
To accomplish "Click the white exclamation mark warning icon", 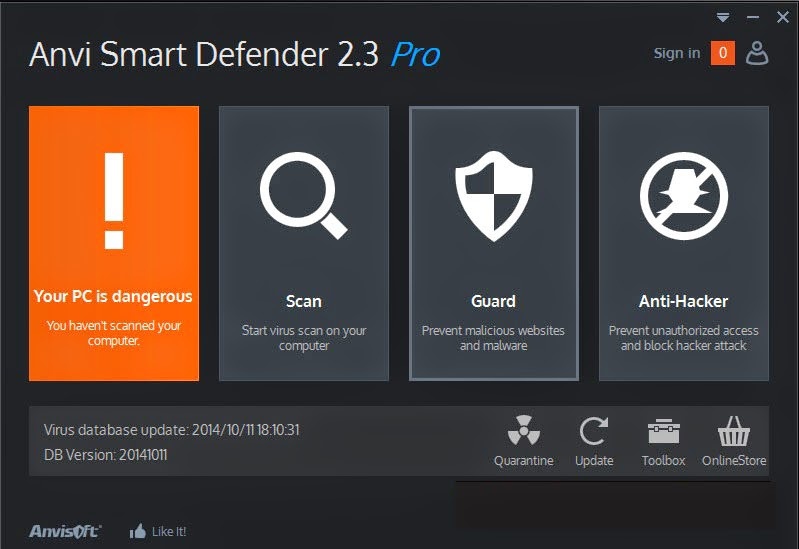I will coord(114,201).
